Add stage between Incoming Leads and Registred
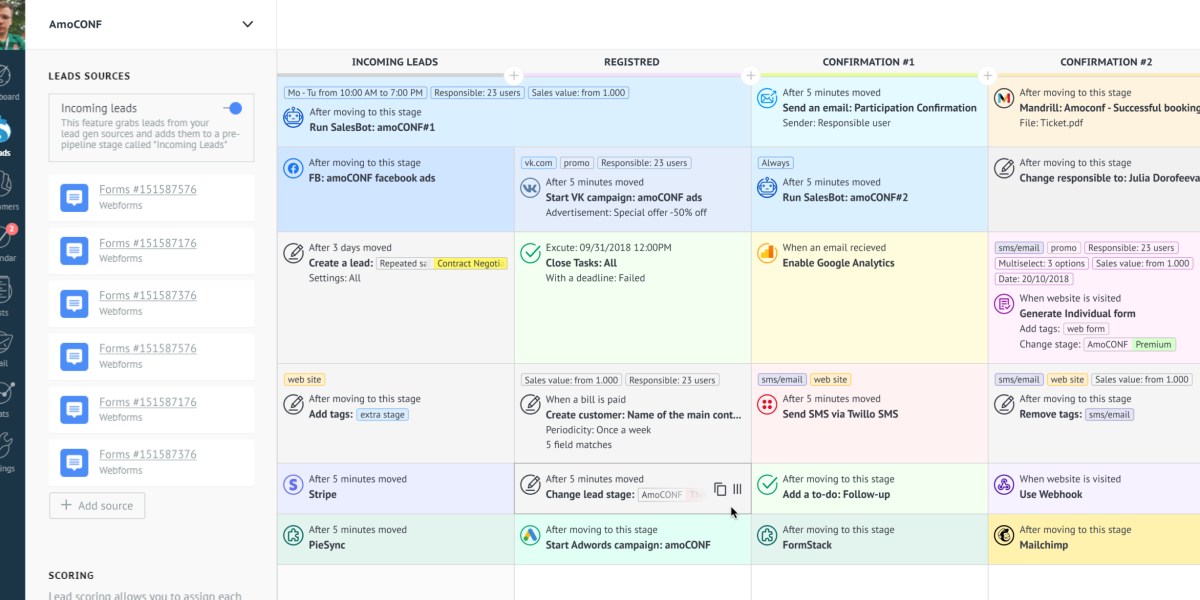1200x600 pixels. (513, 76)
